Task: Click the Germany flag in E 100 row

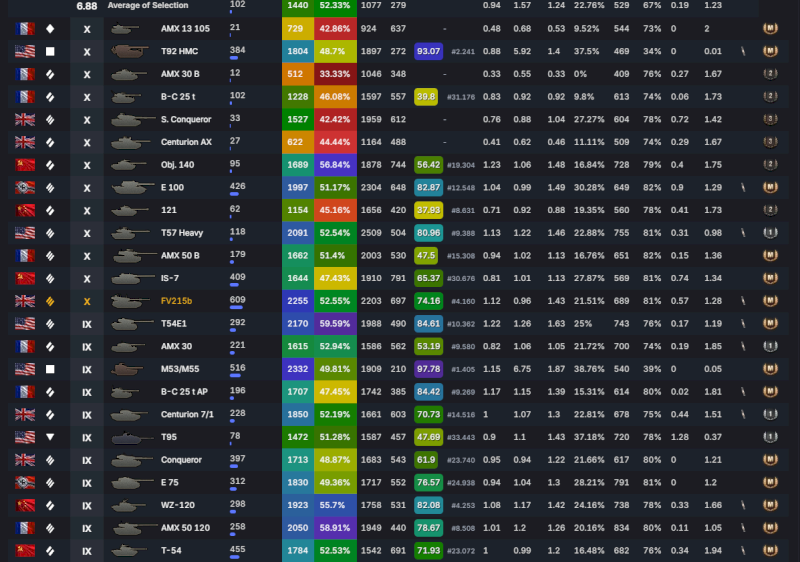Action: [x=25, y=188]
